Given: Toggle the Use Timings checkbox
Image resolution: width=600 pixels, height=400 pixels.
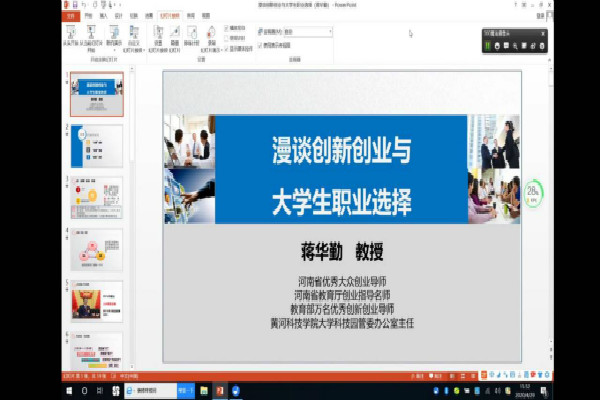Looking at the screenshot, I should pos(226,38).
